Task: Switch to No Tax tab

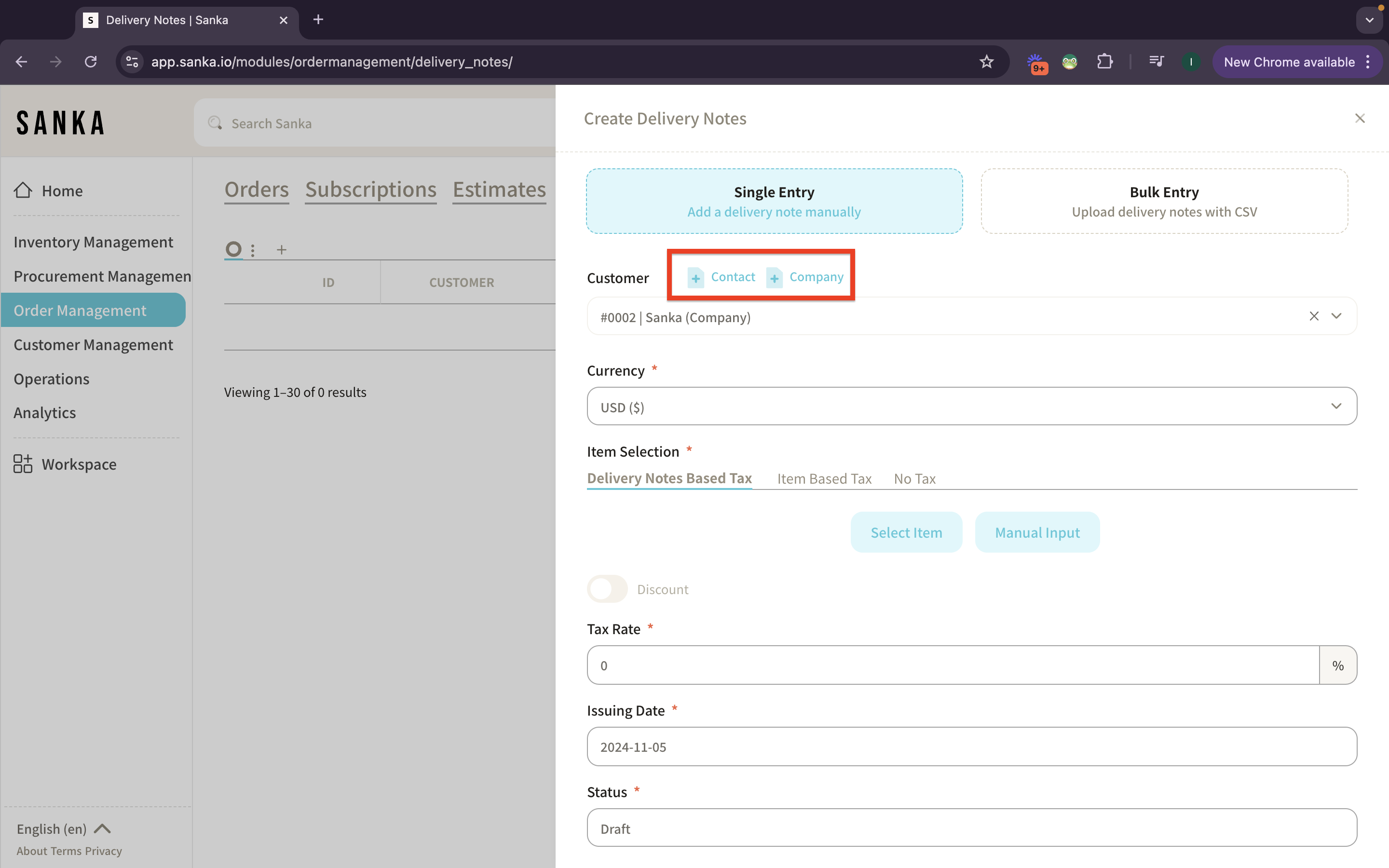Action: point(914,479)
